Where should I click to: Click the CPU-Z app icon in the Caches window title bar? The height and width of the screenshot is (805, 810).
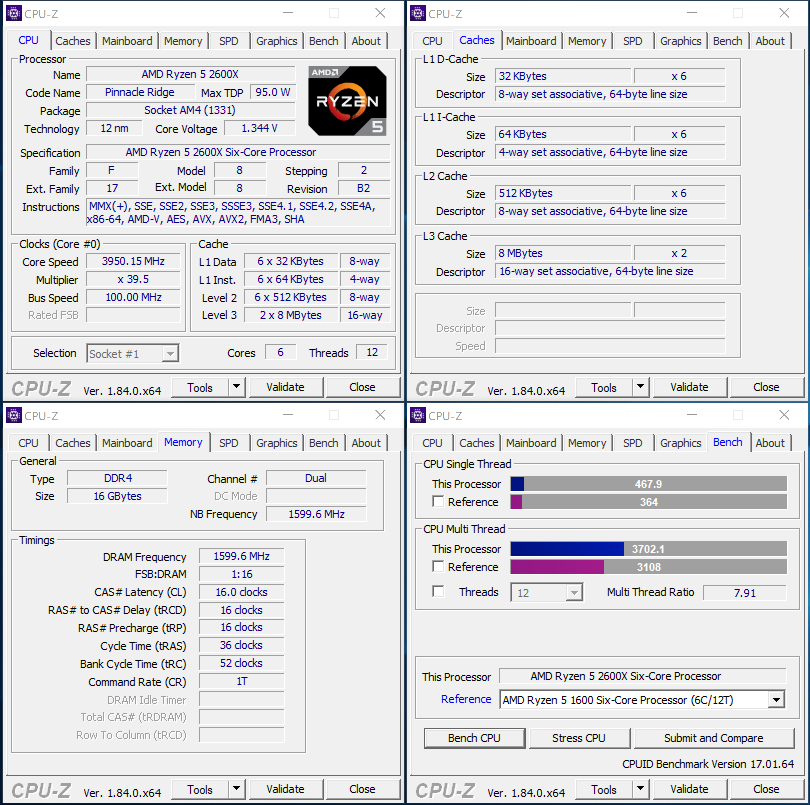pos(418,13)
